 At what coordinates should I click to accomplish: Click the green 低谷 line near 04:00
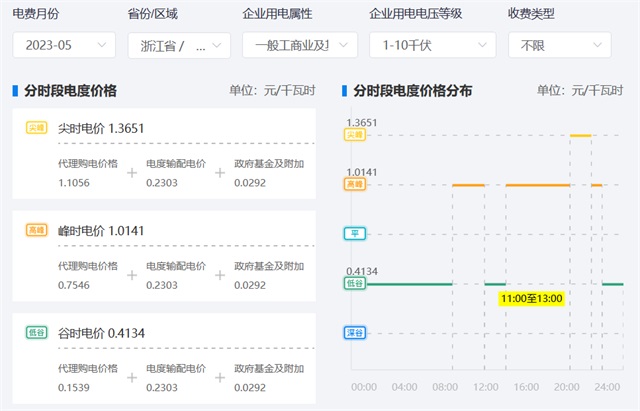pyautogui.click(x=405, y=283)
